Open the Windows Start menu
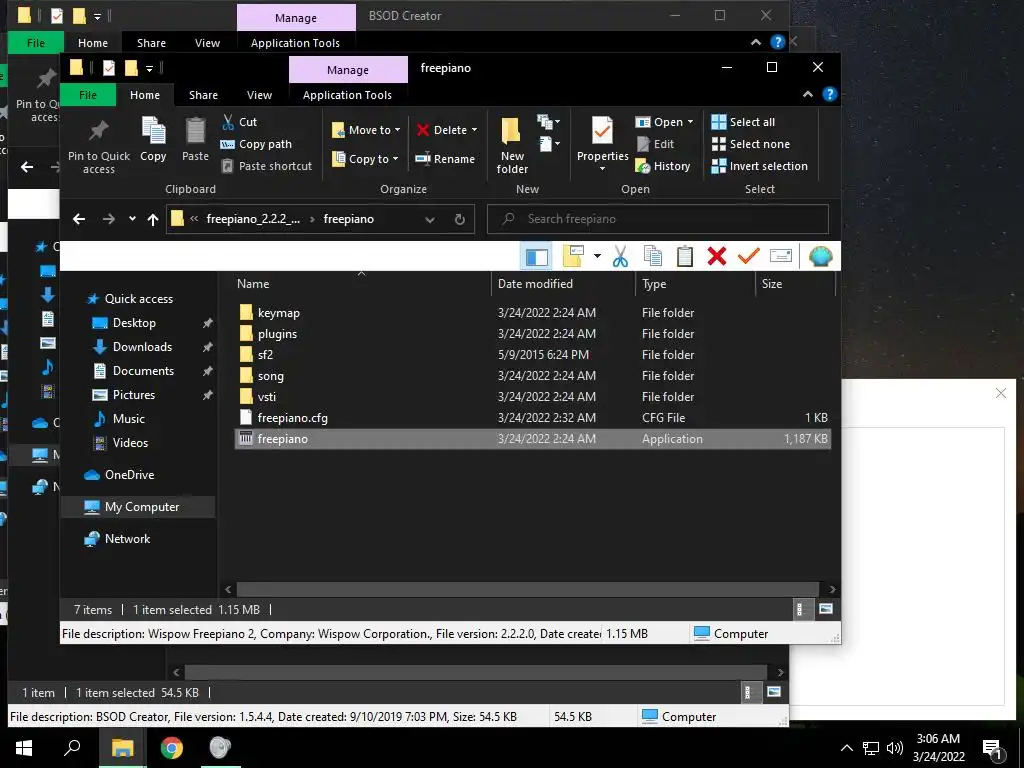The image size is (1024, 768). pyautogui.click(x=24, y=748)
